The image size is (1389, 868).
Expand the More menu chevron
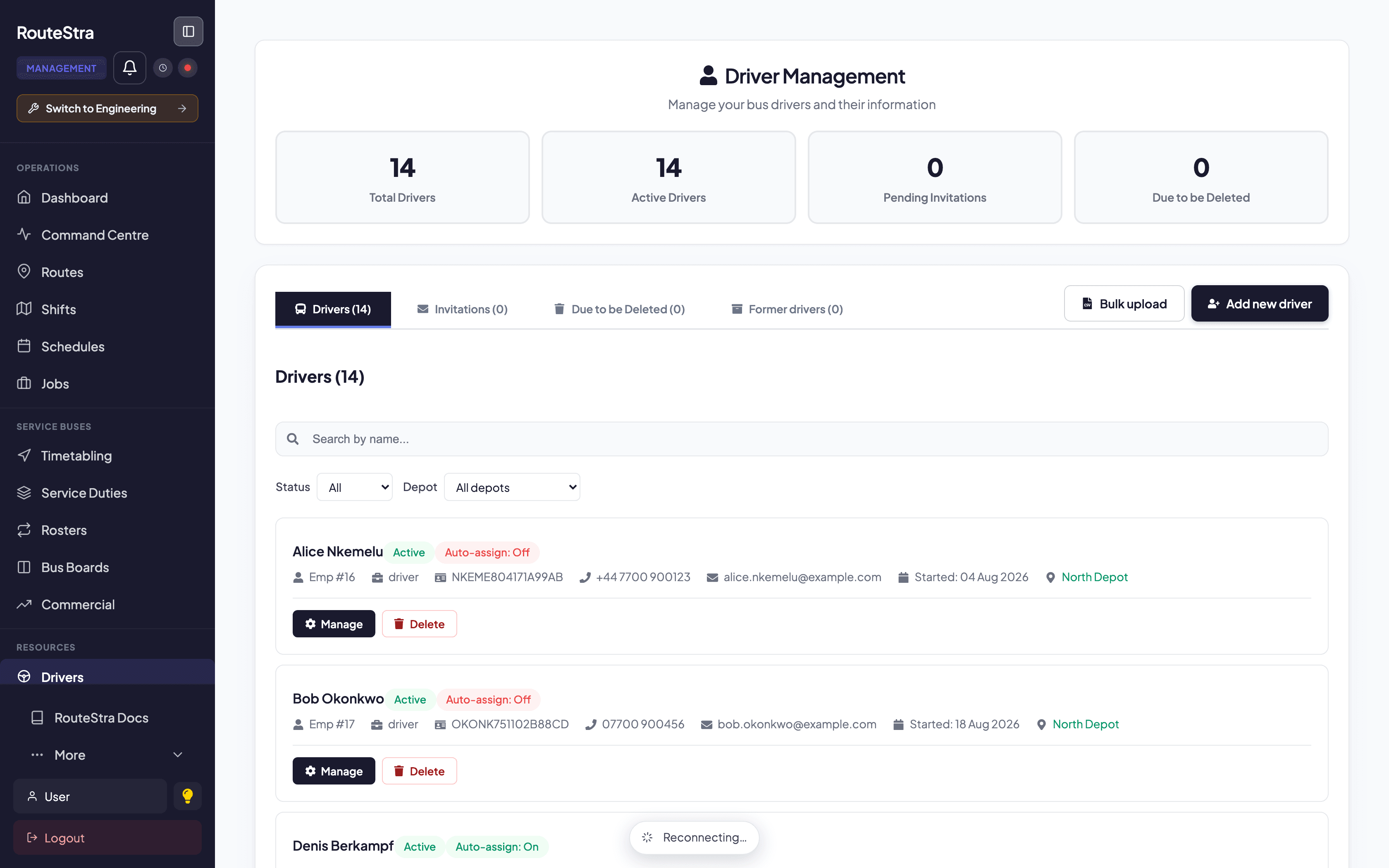click(x=178, y=755)
